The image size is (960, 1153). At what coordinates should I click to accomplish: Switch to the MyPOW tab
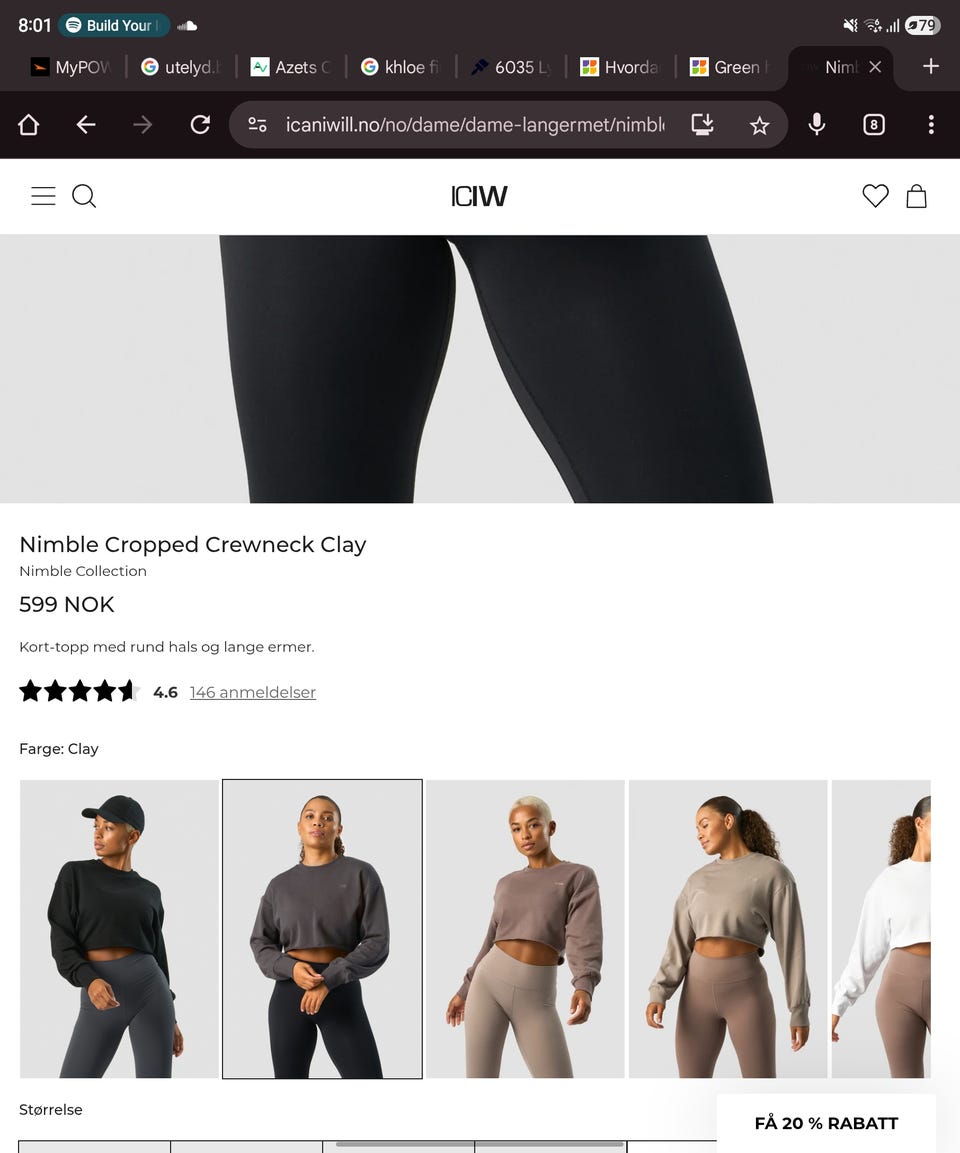coord(71,68)
